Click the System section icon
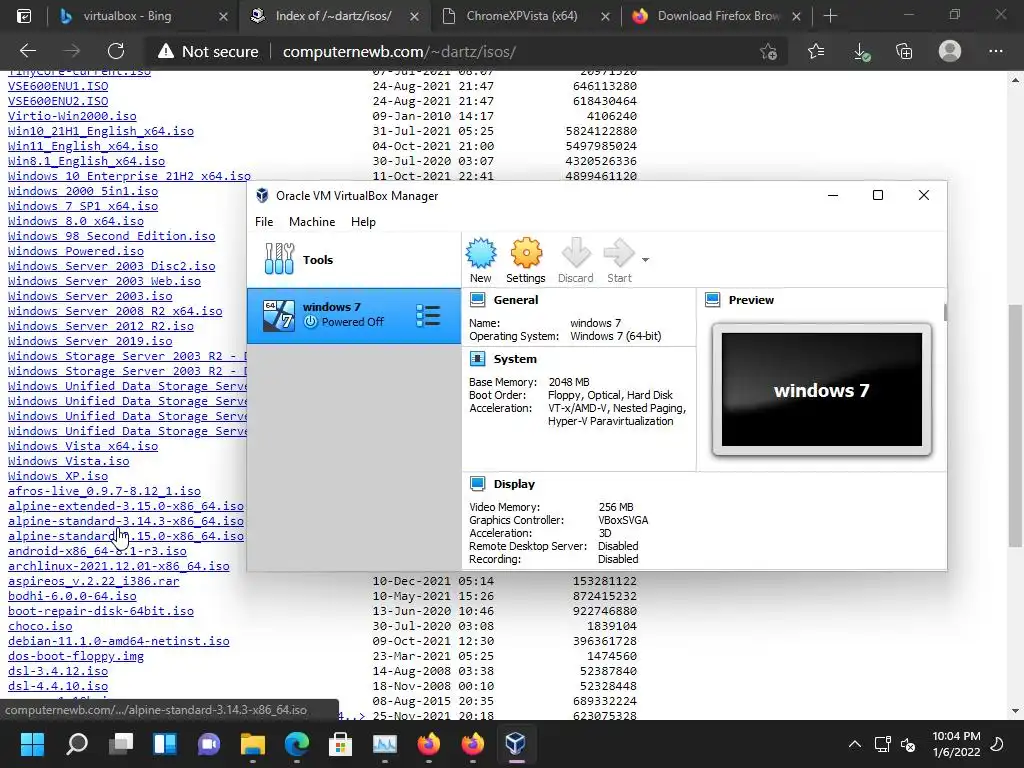The image size is (1024, 768). [477, 359]
